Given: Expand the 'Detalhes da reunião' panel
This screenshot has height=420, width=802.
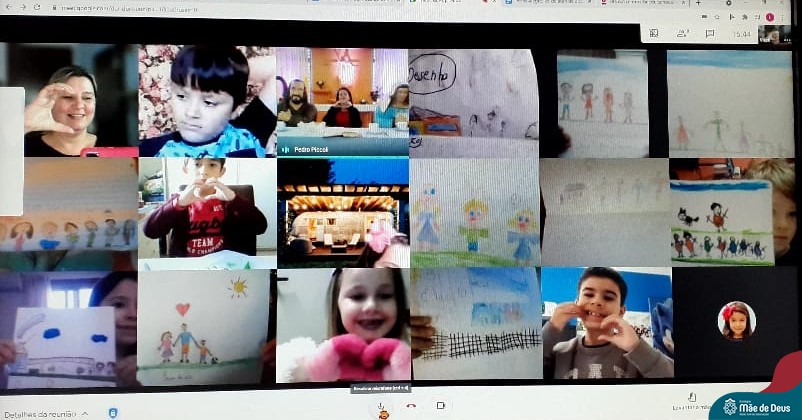Looking at the screenshot, I should [x=84, y=413].
